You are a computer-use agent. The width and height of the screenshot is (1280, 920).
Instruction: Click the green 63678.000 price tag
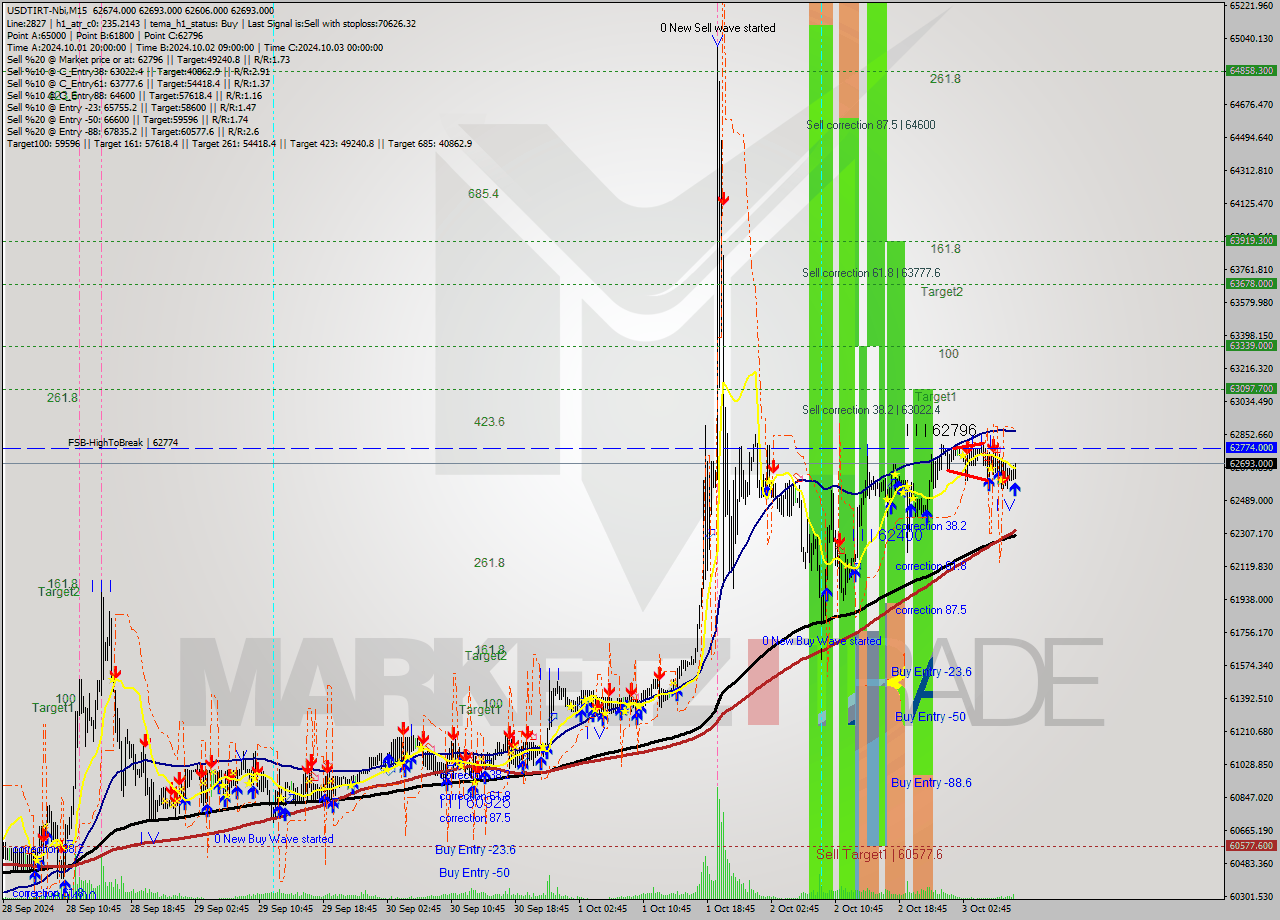click(x=1250, y=284)
